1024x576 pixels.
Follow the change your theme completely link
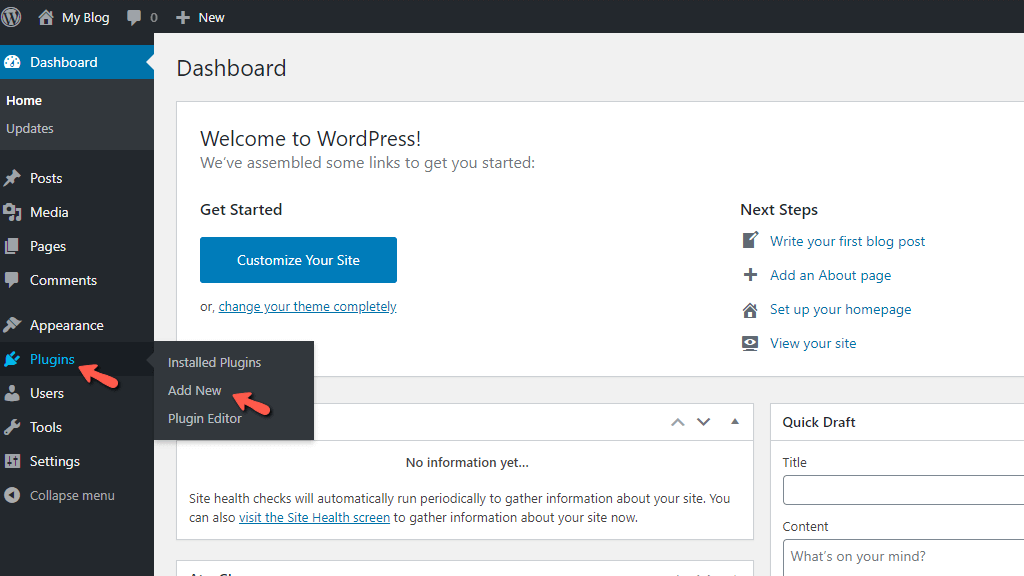coord(307,305)
